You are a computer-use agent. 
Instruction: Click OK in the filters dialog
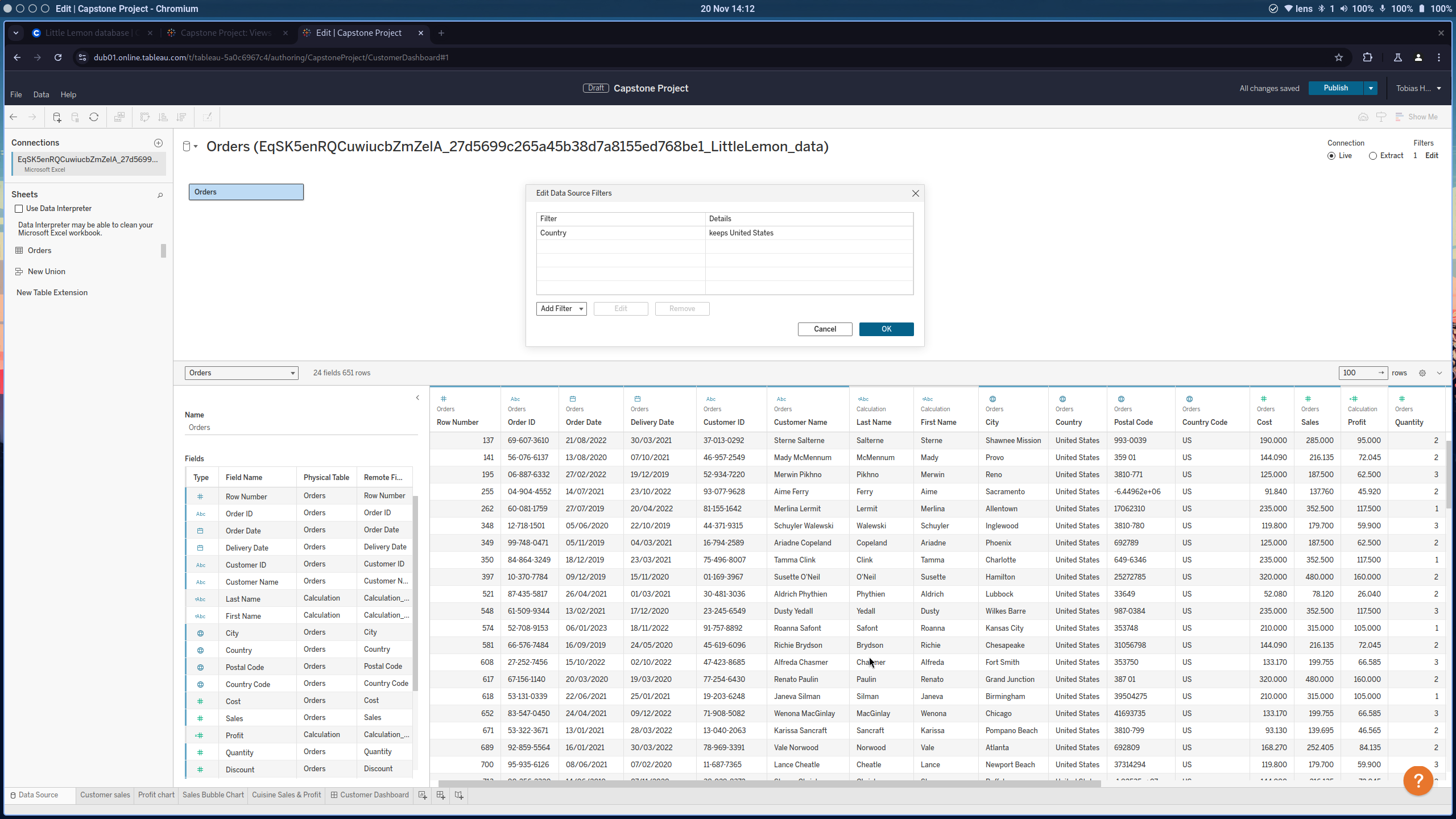[x=886, y=329]
